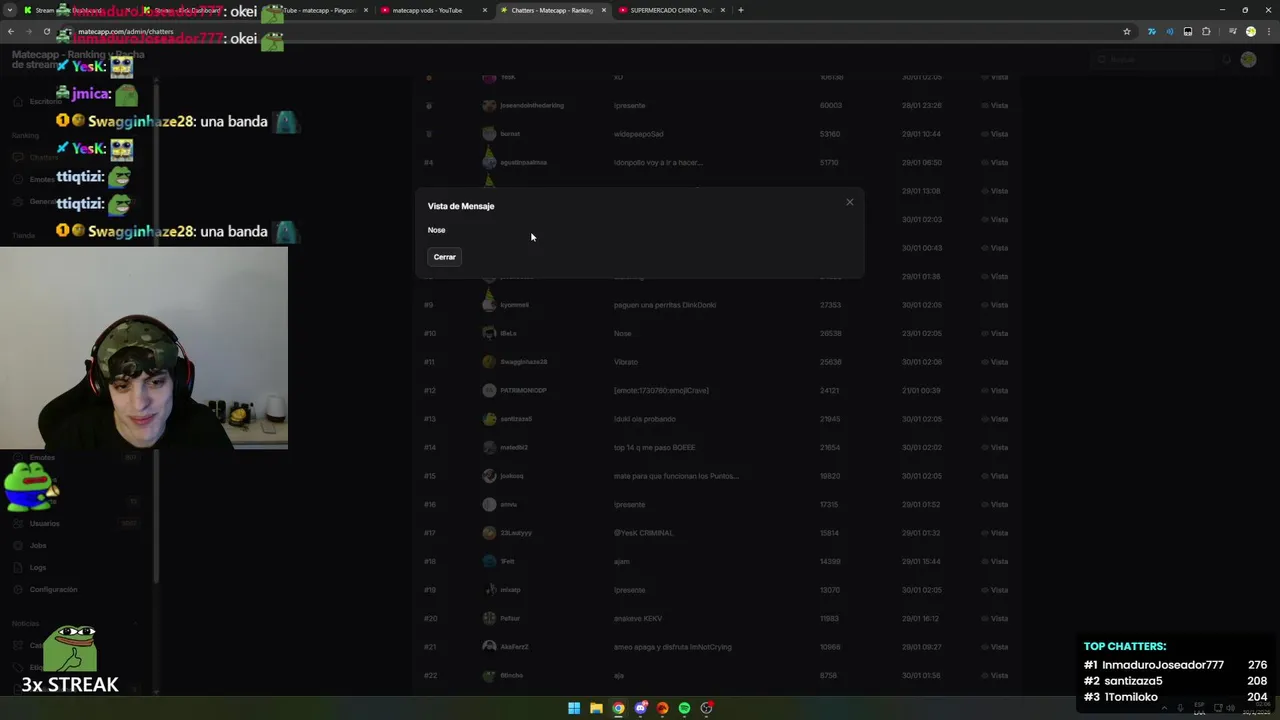Click username santizaza5 in row 13
This screenshot has height=720, width=1280.
(516, 419)
